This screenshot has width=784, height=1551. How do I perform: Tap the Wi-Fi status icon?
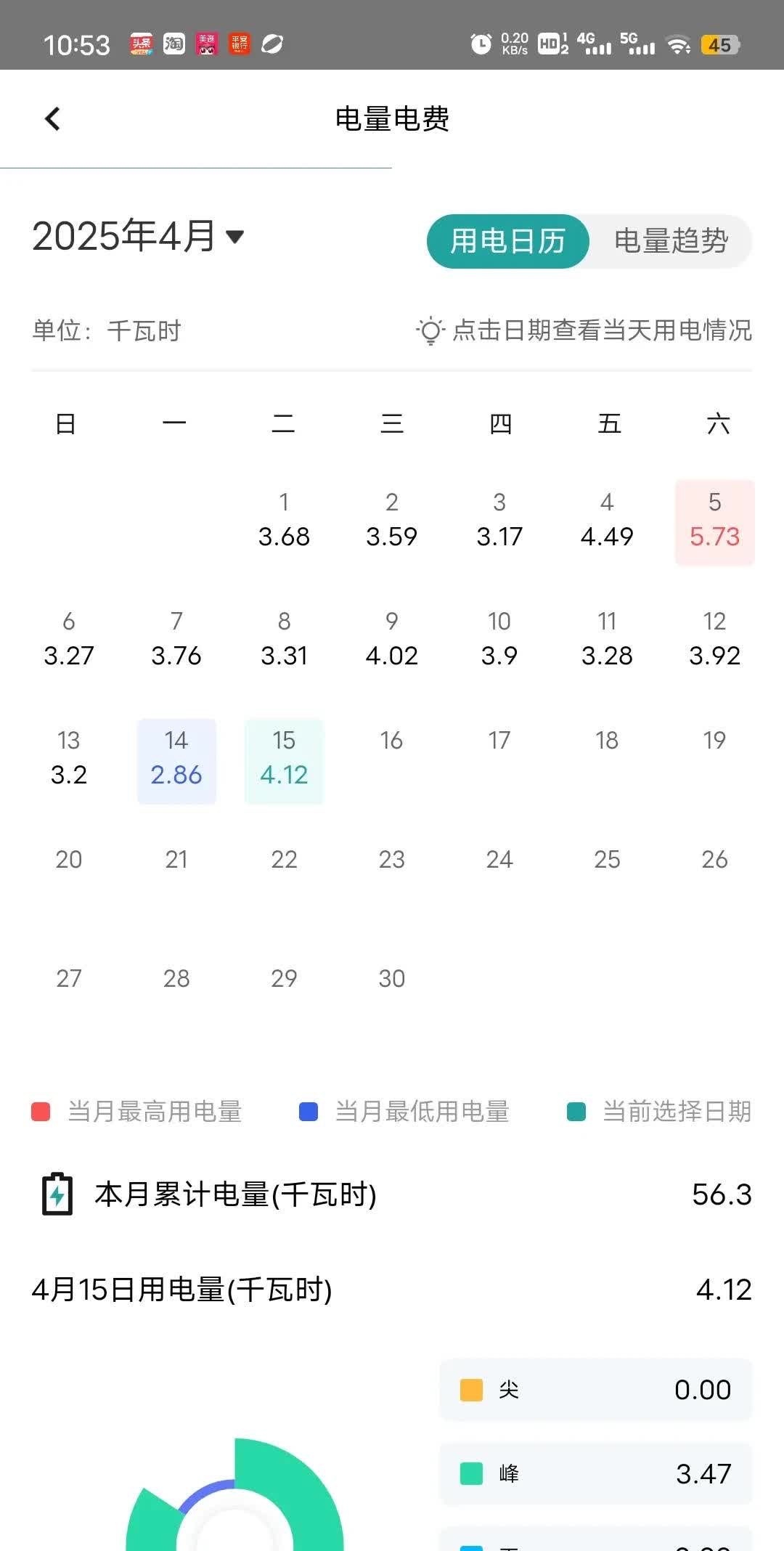(678, 45)
